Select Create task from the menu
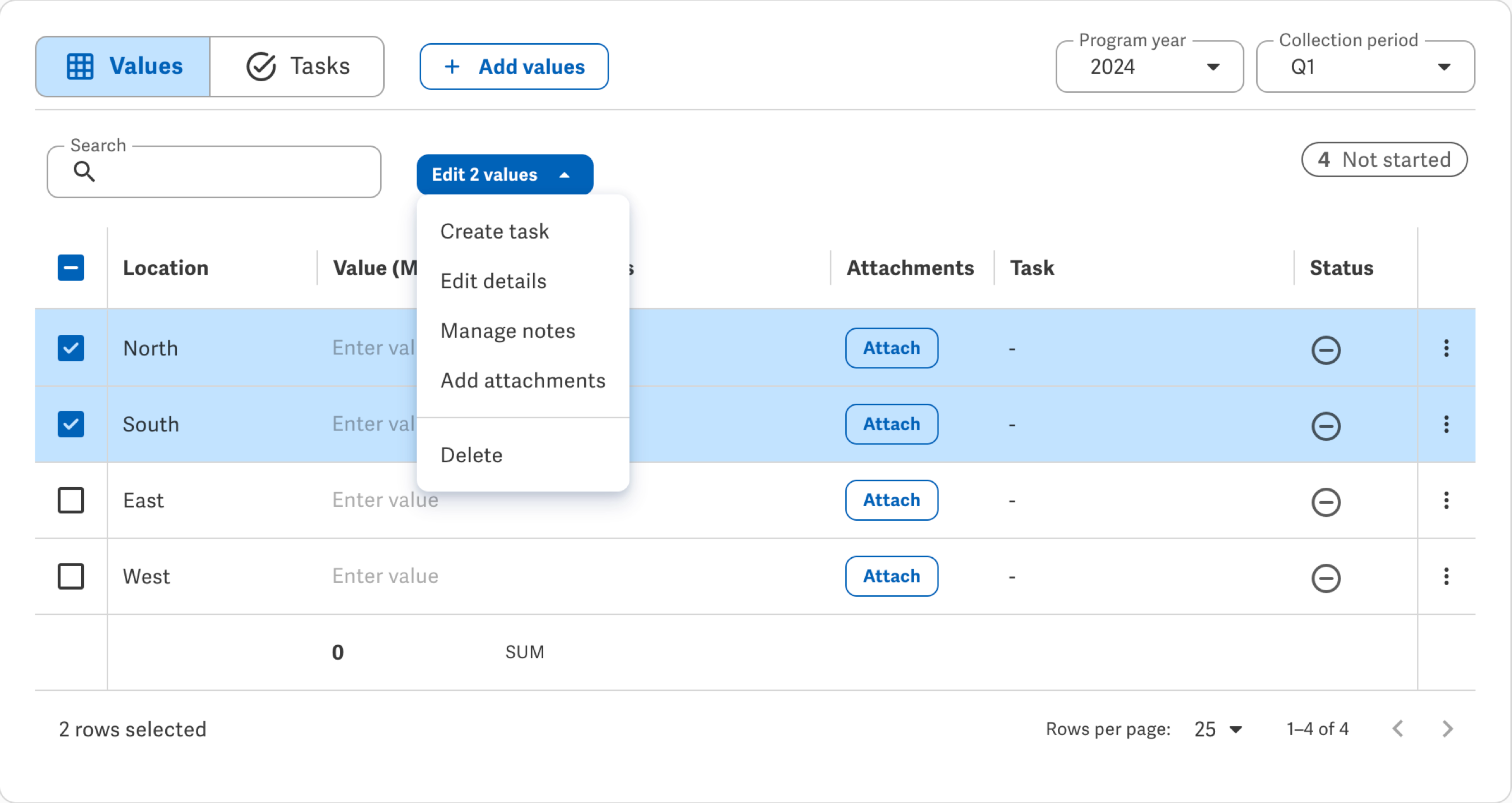1512x803 pixels. [494, 231]
